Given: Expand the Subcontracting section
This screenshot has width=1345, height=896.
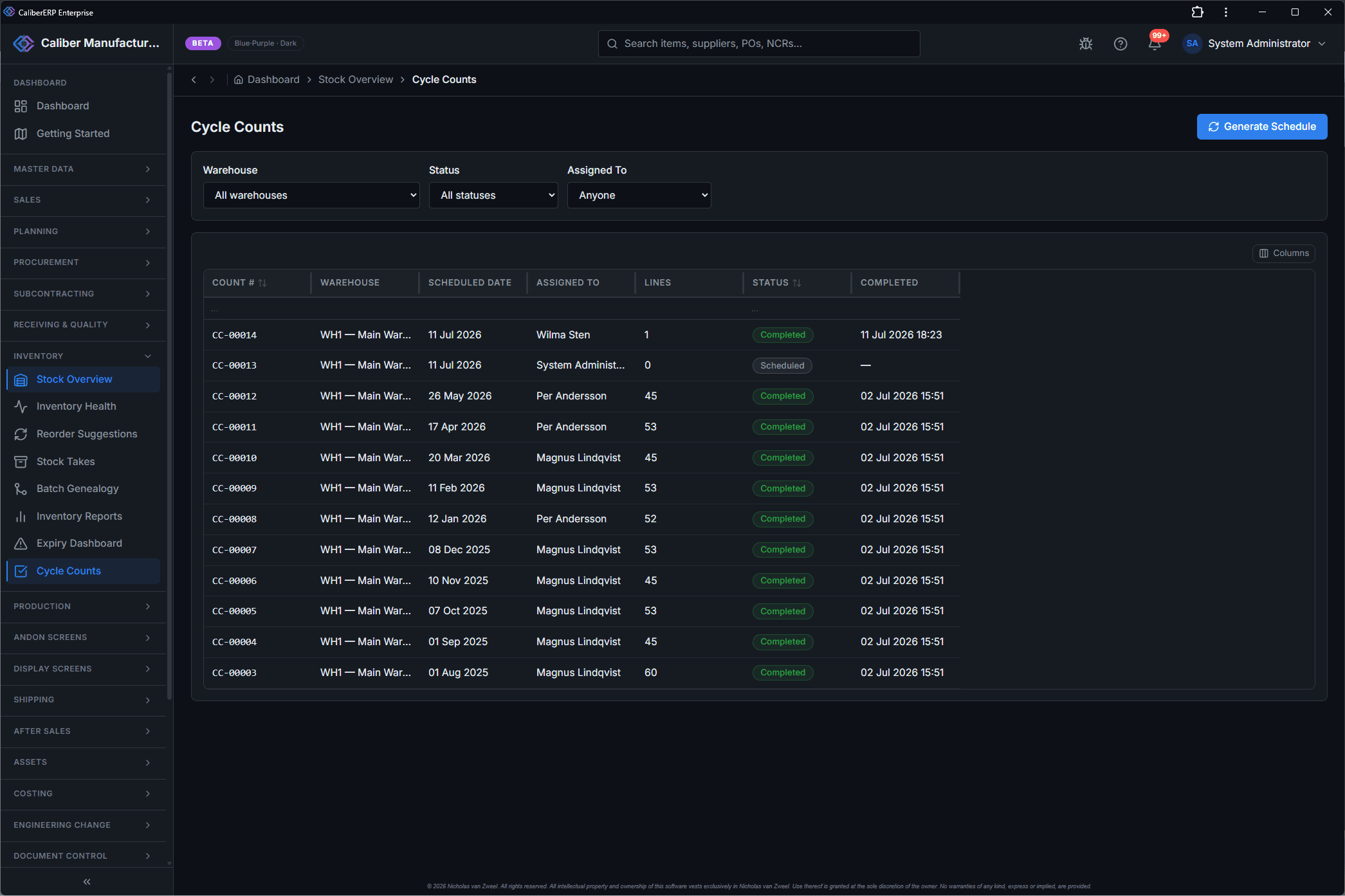Looking at the screenshot, I should pos(83,294).
